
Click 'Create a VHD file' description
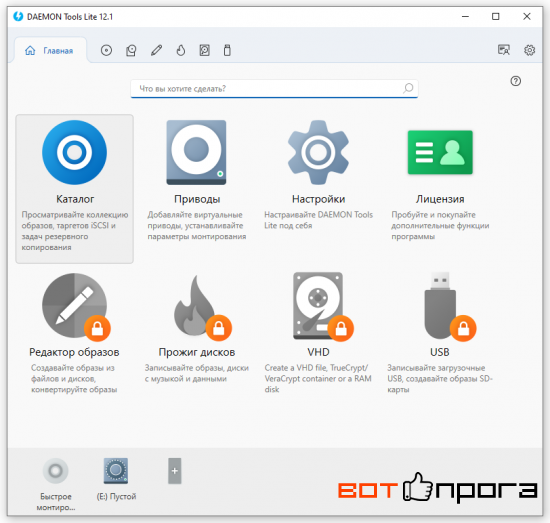[318, 379]
